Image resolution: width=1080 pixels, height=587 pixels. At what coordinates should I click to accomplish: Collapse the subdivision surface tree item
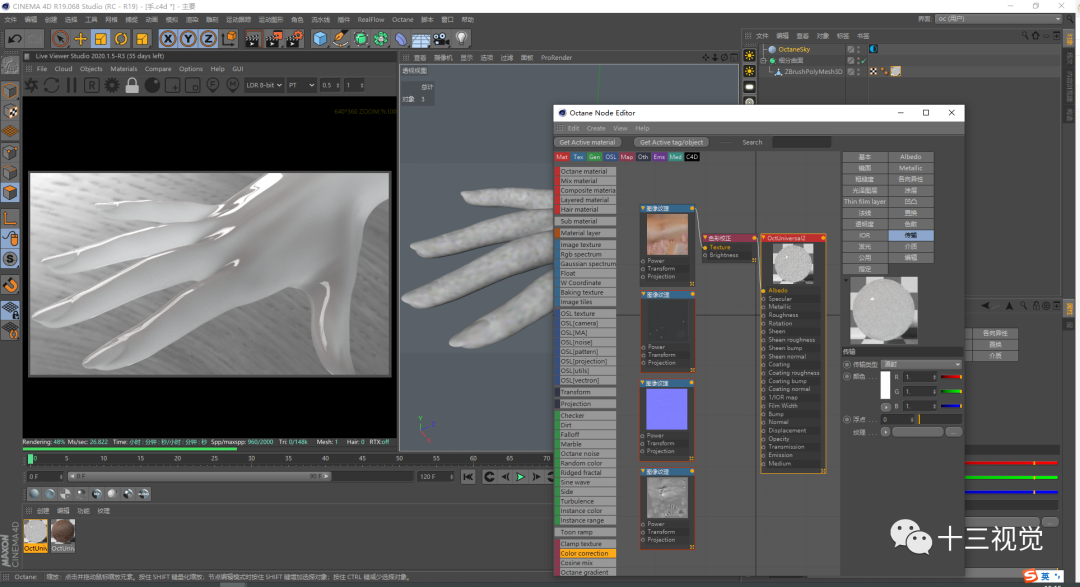pyautogui.click(x=763, y=61)
